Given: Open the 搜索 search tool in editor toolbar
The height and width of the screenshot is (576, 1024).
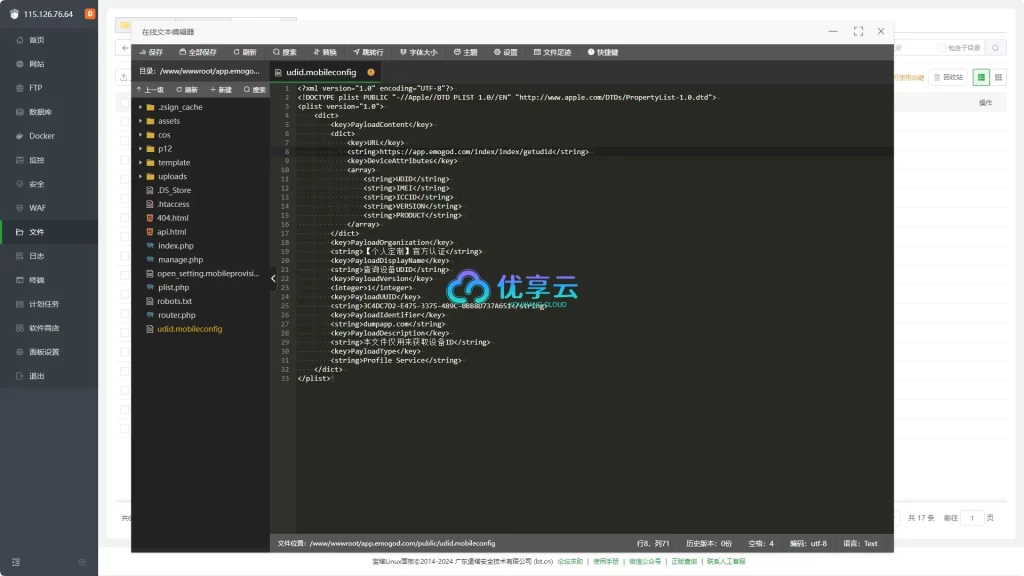Looking at the screenshot, I should [284, 52].
